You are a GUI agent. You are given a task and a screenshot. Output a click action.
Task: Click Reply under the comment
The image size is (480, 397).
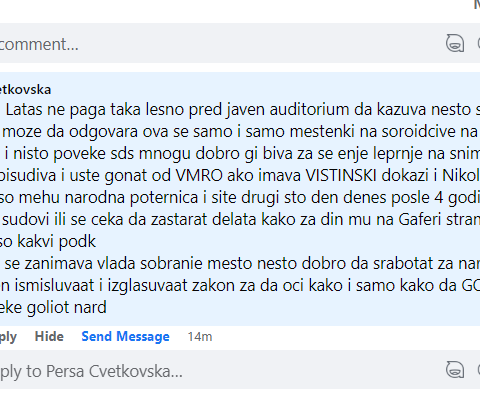coord(8,337)
